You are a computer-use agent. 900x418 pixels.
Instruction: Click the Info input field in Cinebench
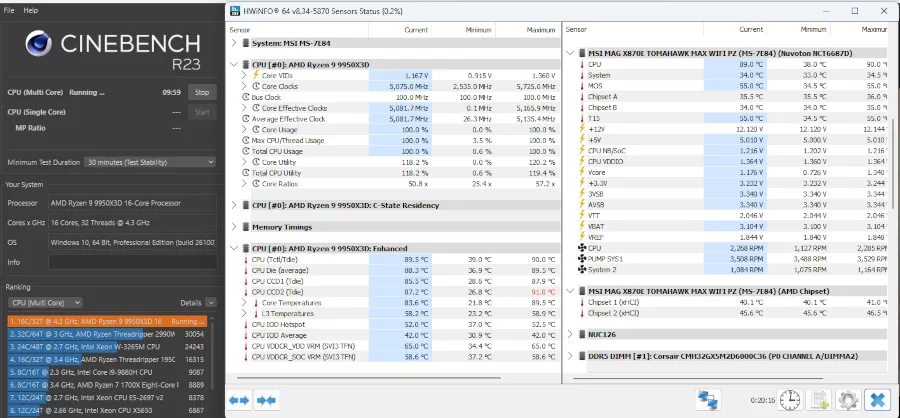click(133, 262)
